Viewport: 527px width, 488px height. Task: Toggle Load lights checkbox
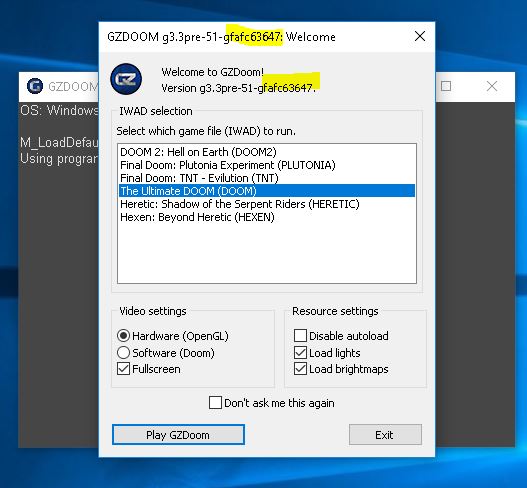click(300, 353)
